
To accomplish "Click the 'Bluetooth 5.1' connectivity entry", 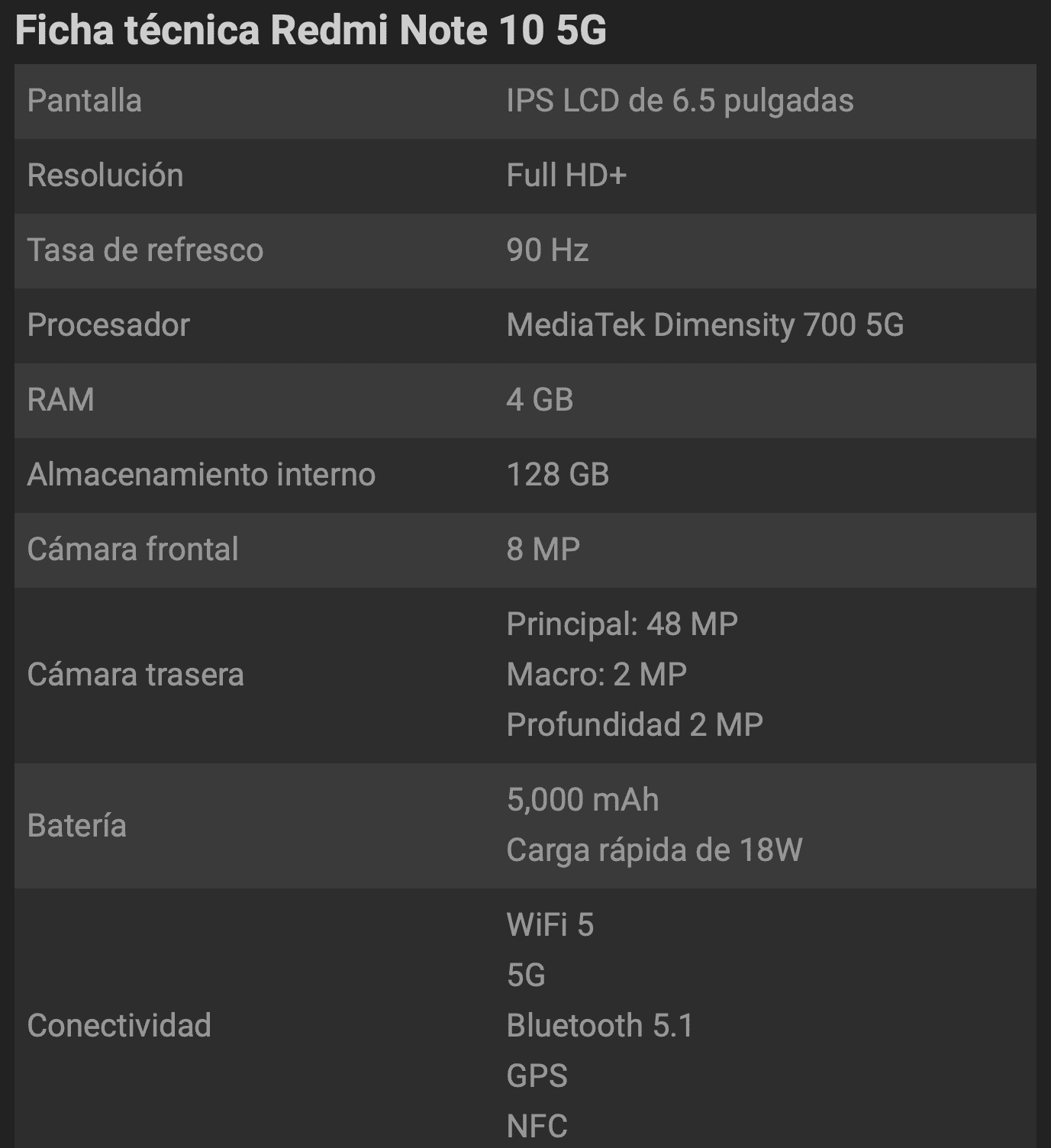I will tap(600, 1026).
